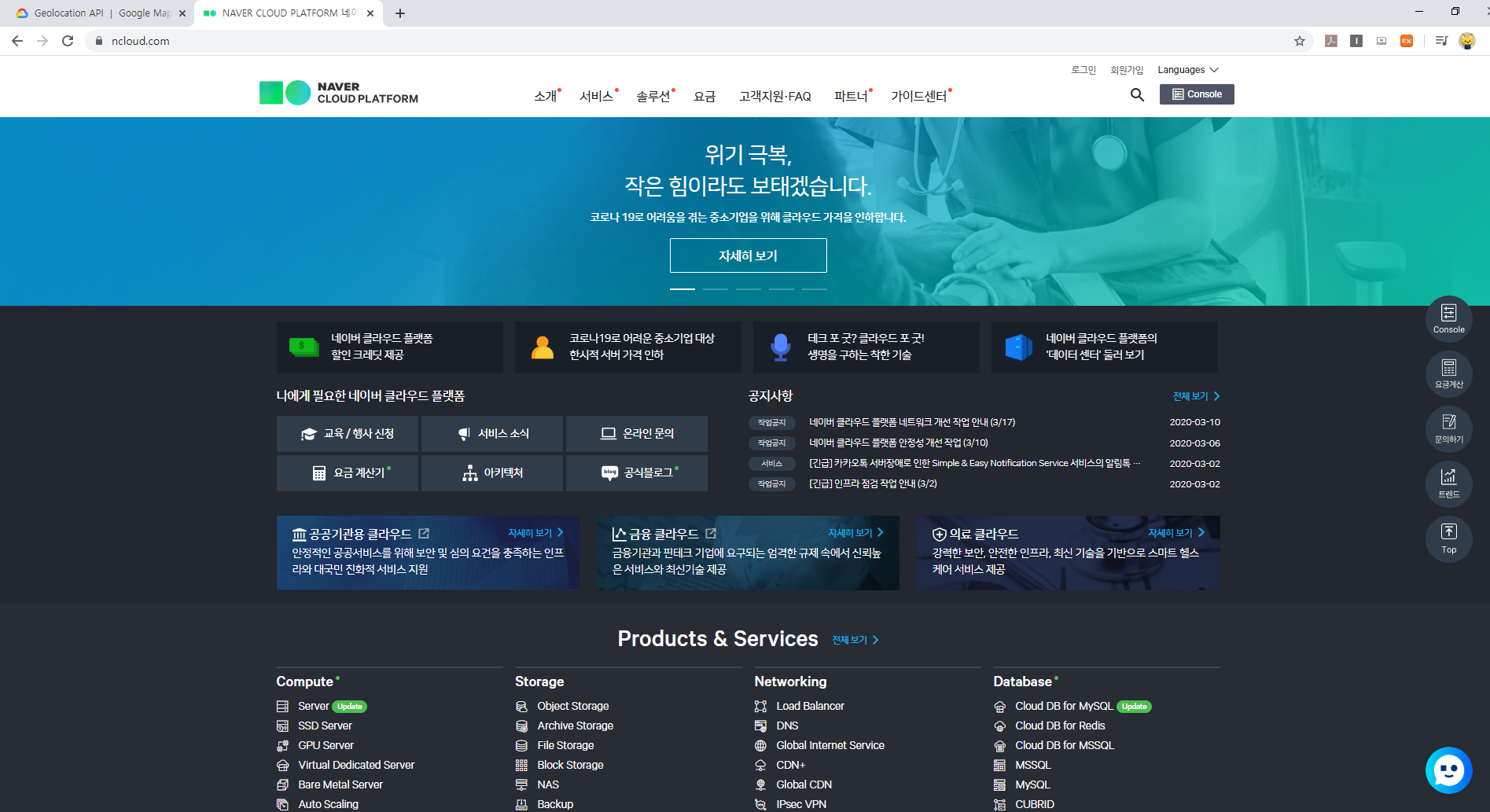Open the 트렌드 trend chart icon in the side menu
This screenshot has width=1490, height=812.
pos(1448,483)
